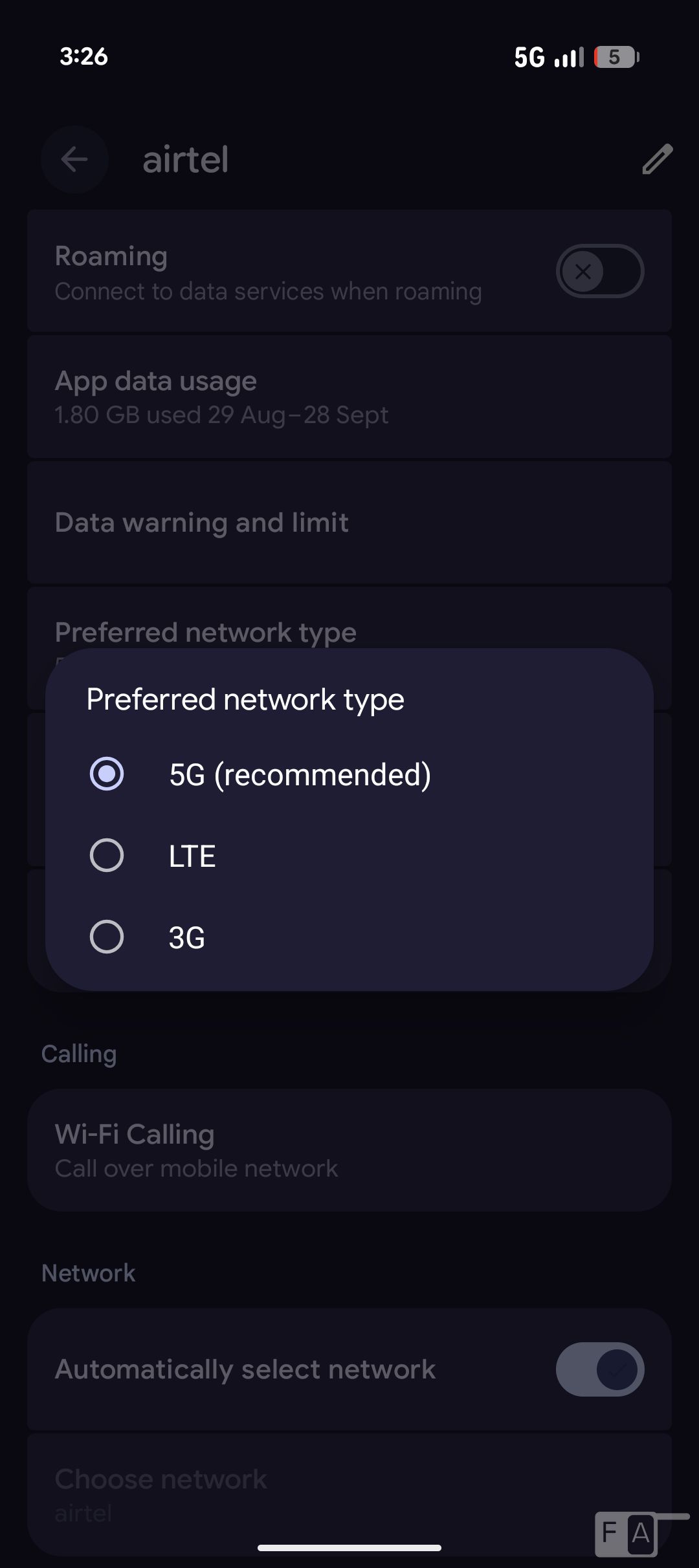Tap the 3:26 clock in status bar
This screenshot has height=1568, width=699.
83,56
